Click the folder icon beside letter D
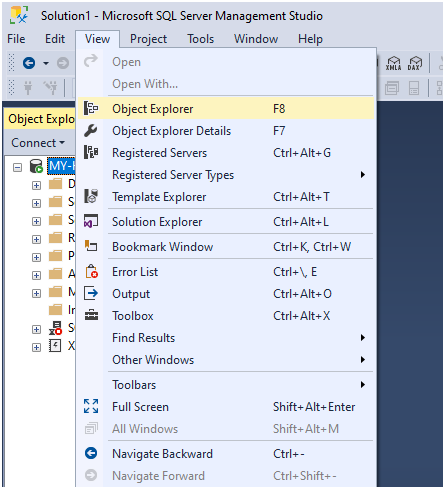445x489 pixels. 55,184
